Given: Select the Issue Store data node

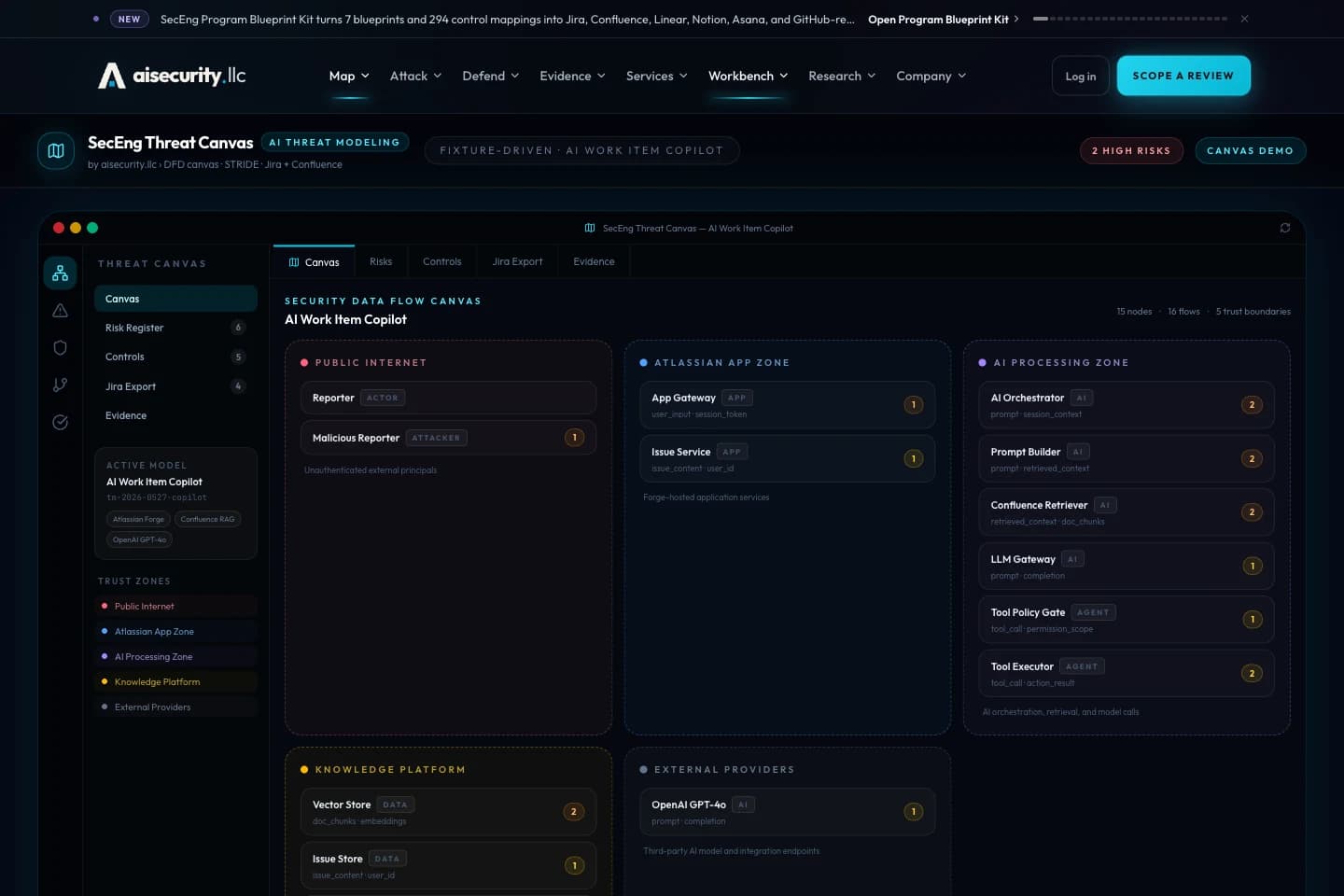Looking at the screenshot, I should click(x=448, y=865).
